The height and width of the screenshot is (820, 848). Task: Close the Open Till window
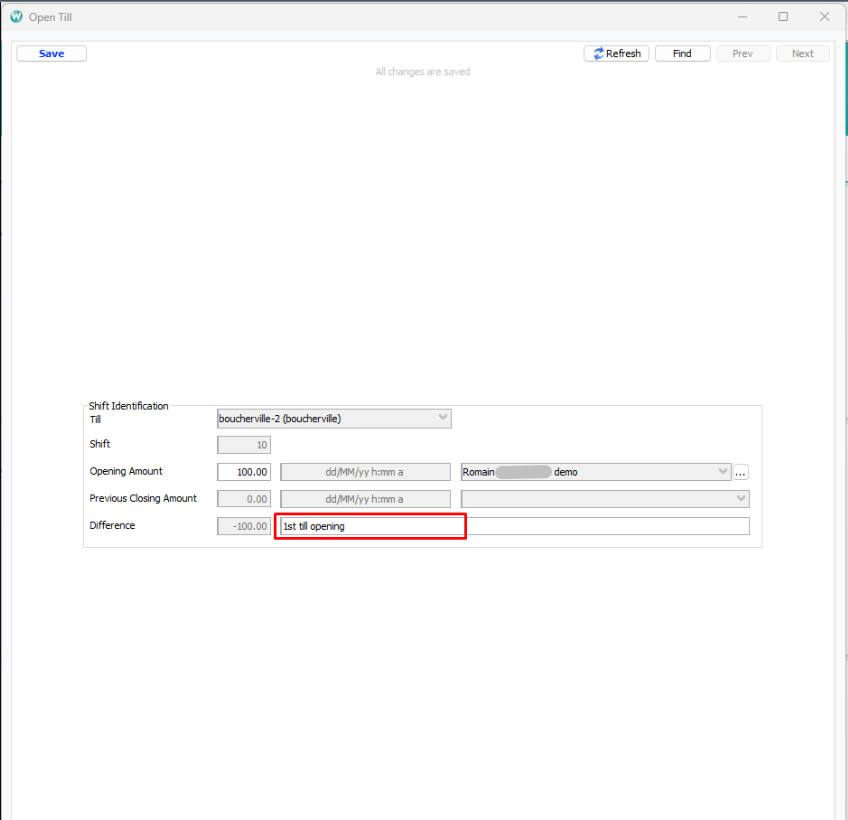coord(824,17)
